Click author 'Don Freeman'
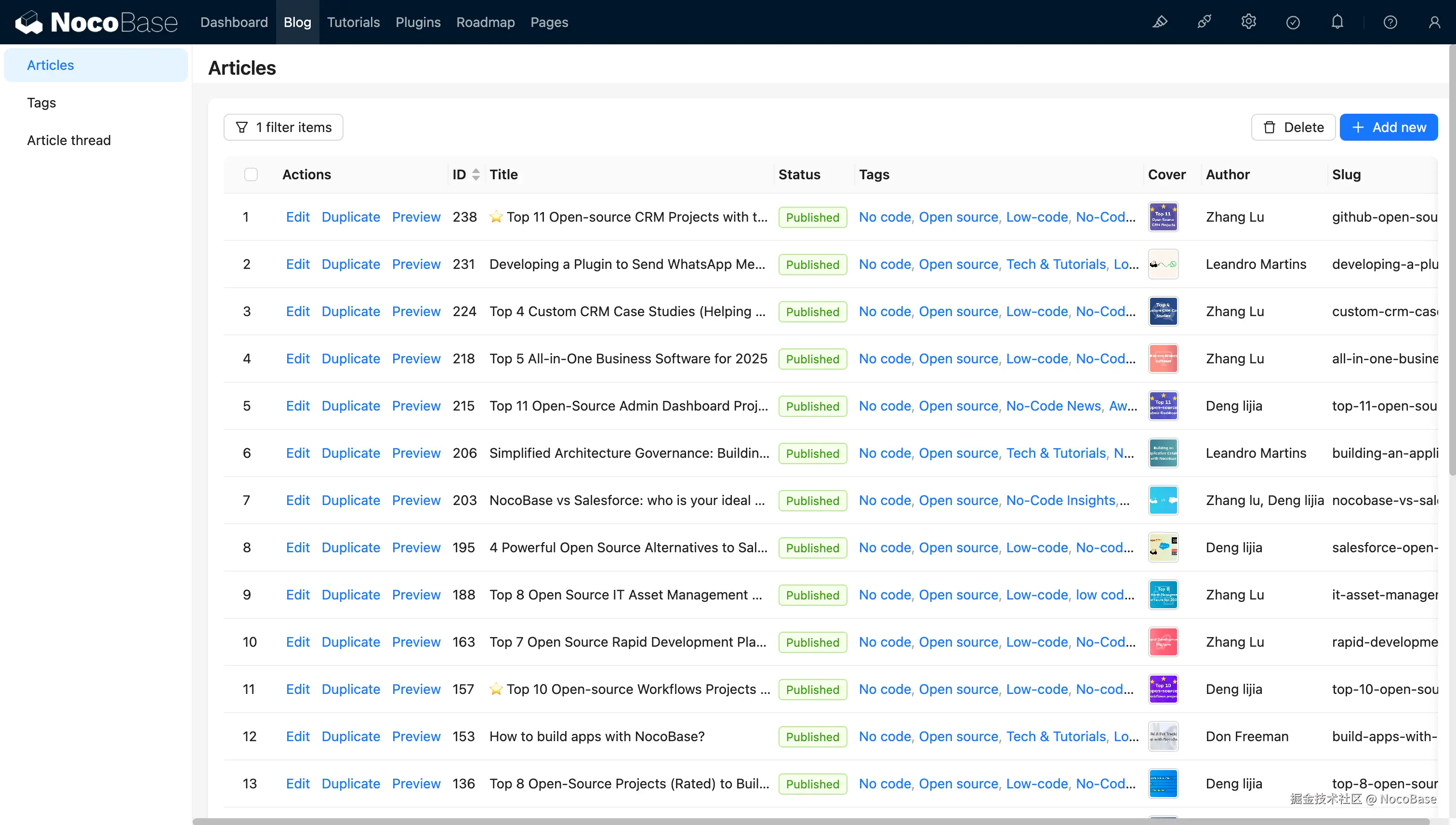 pyautogui.click(x=1247, y=737)
